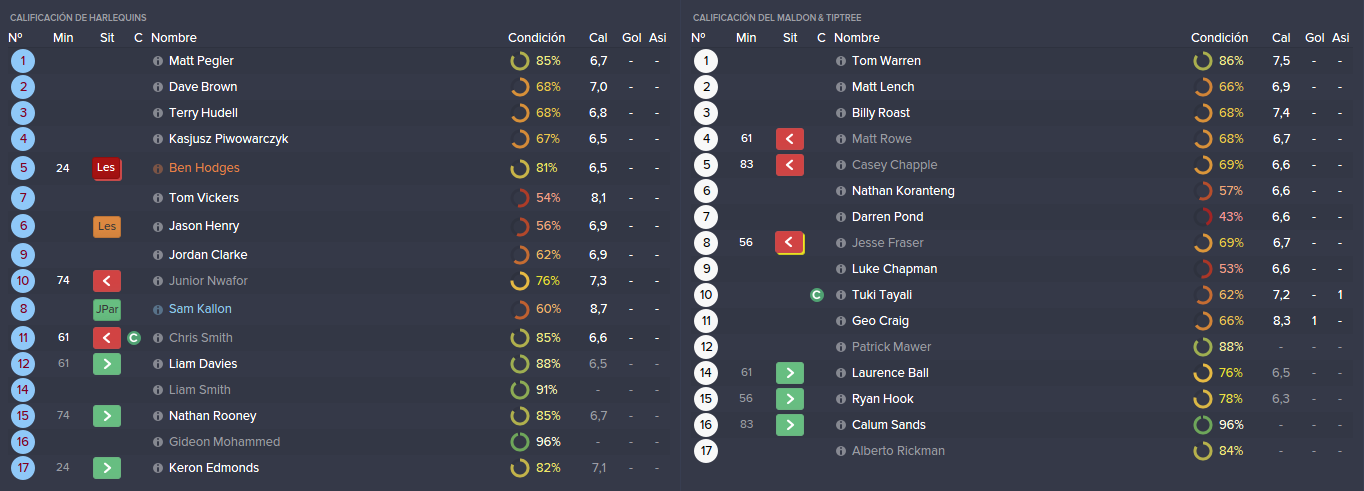Click Tuki Tayali's captain C badge
The height and width of the screenshot is (491, 1364).
(x=817, y=295)
